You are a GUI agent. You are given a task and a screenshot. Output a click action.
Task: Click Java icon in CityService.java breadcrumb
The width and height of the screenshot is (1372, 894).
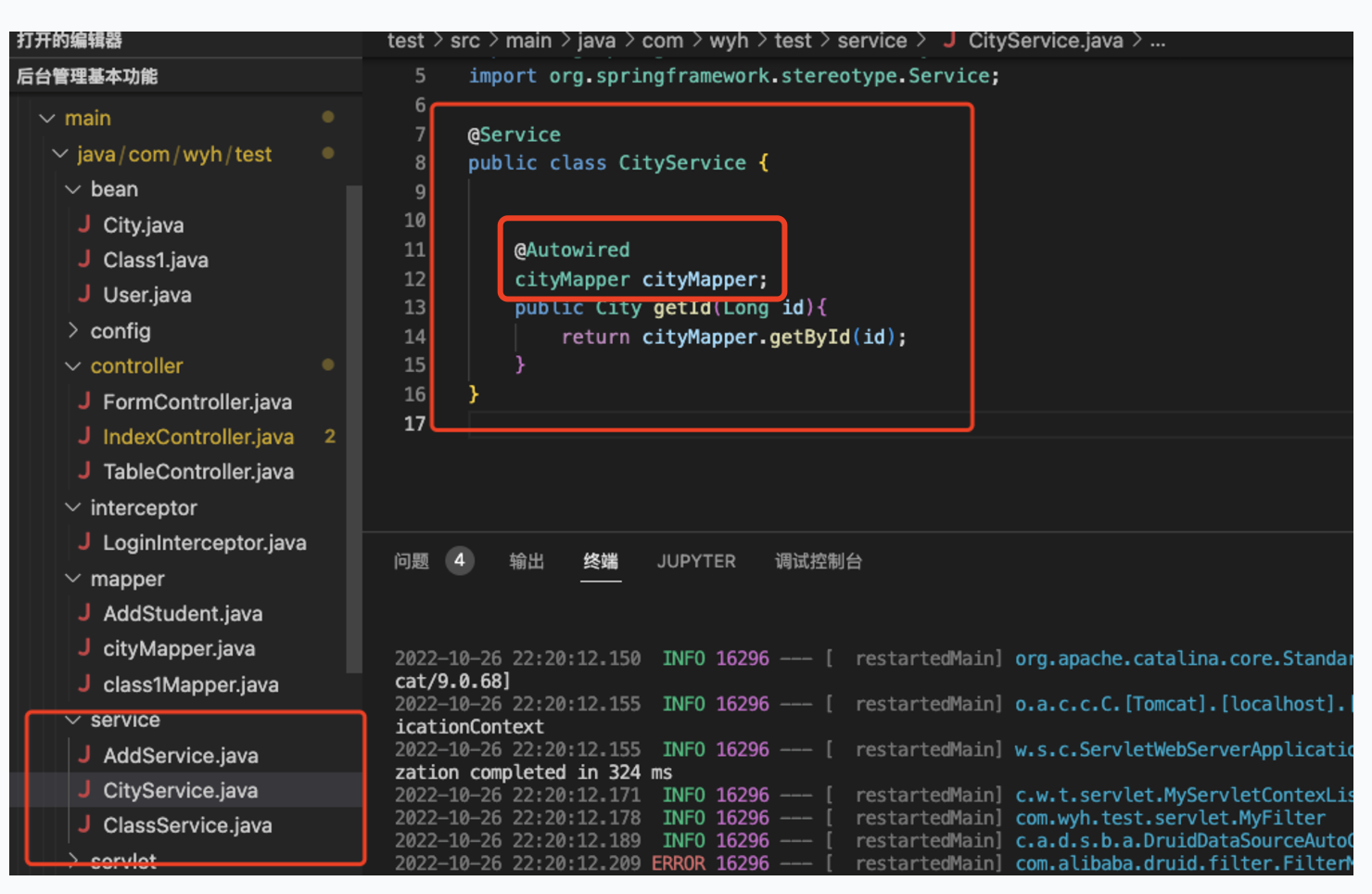click(949, 40)
